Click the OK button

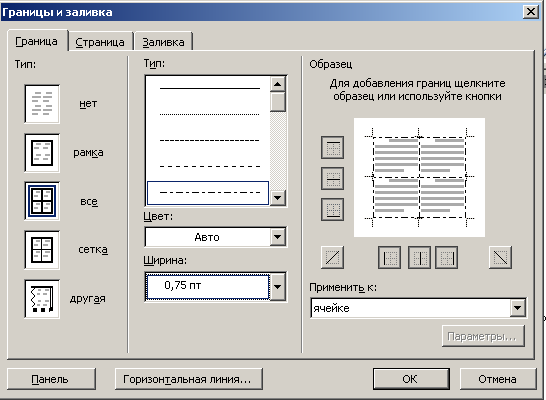[x=411, y=379]
